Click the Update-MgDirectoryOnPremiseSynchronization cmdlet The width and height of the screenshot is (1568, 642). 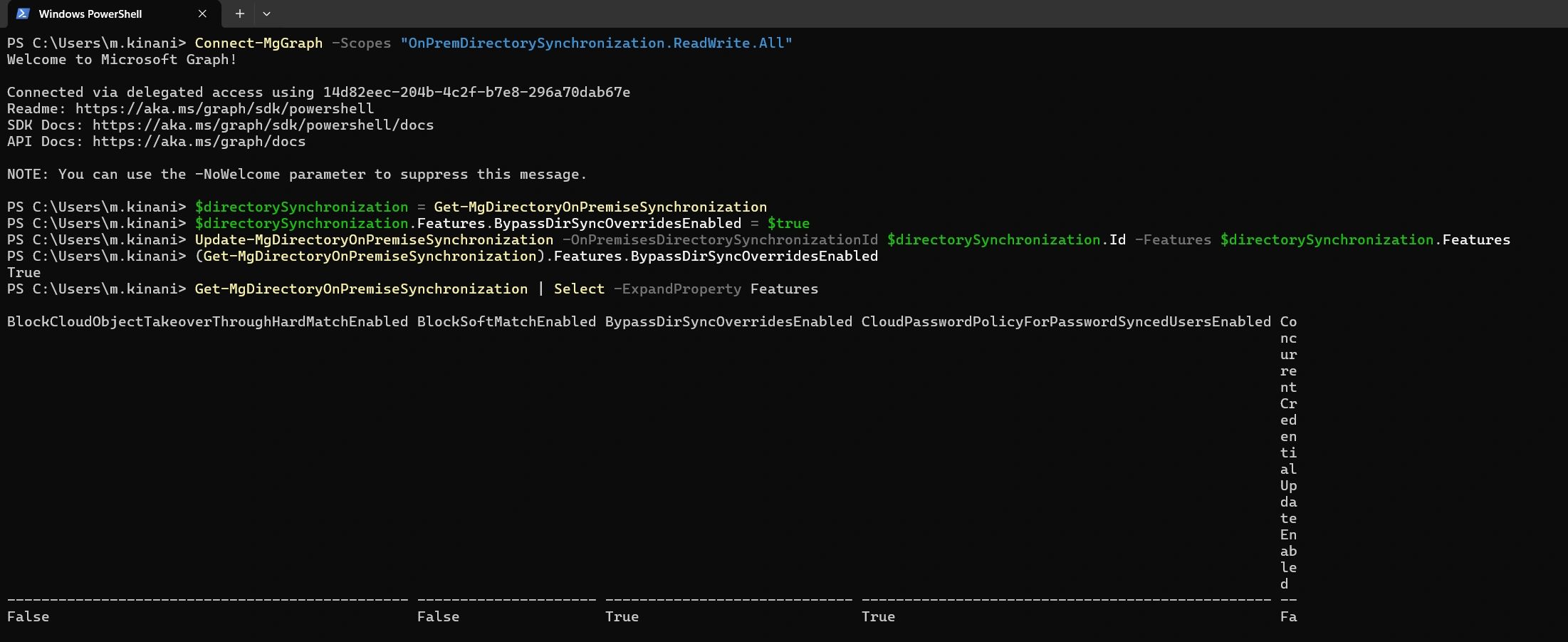point(374,239)
